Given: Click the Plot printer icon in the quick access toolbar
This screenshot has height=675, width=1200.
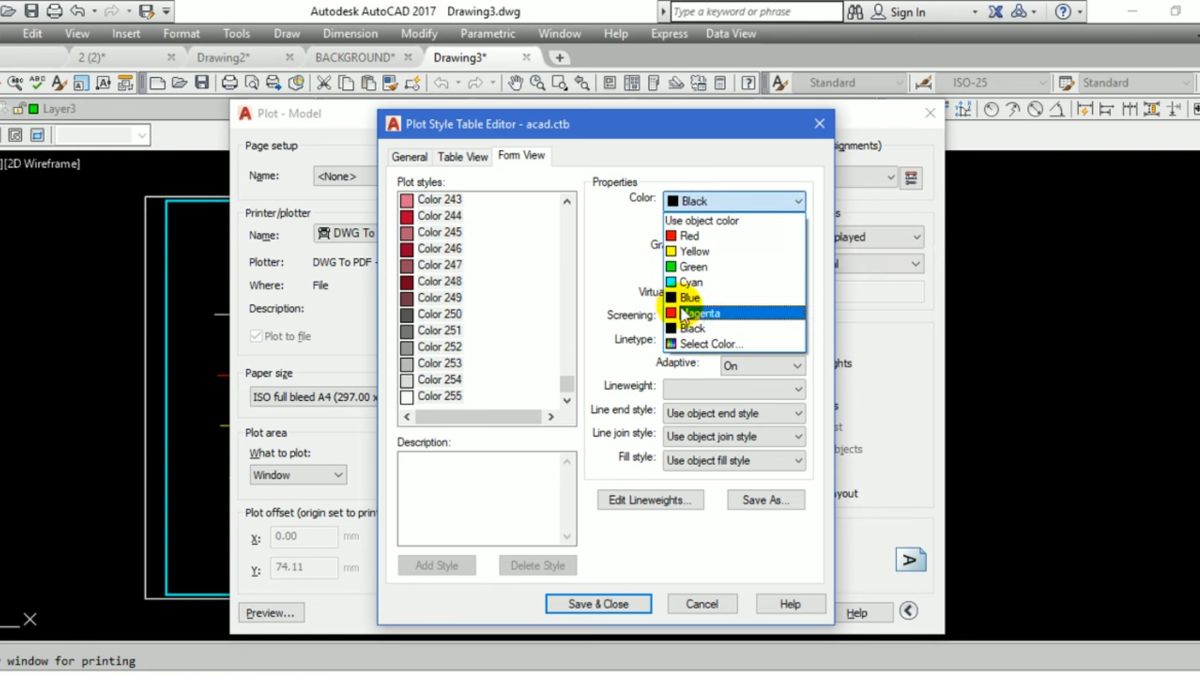Looking at the screenshot, I should click(54, 12).
